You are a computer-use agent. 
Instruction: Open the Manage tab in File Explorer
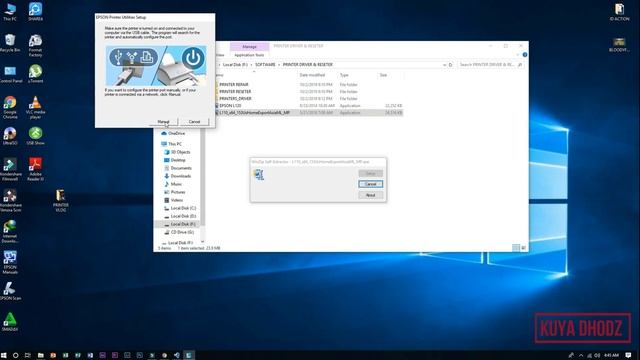tap(249, 47)
